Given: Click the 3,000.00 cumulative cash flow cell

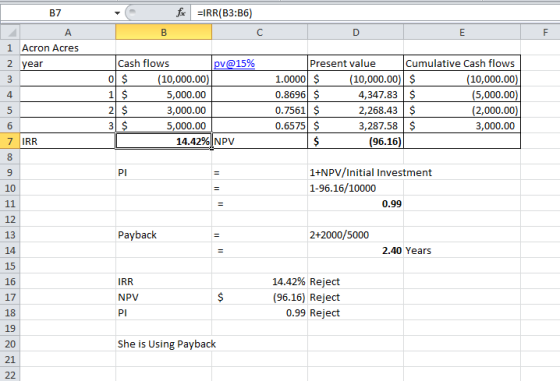Looking at the screenshot, I should pyautogui.click(x=462, y=126).
